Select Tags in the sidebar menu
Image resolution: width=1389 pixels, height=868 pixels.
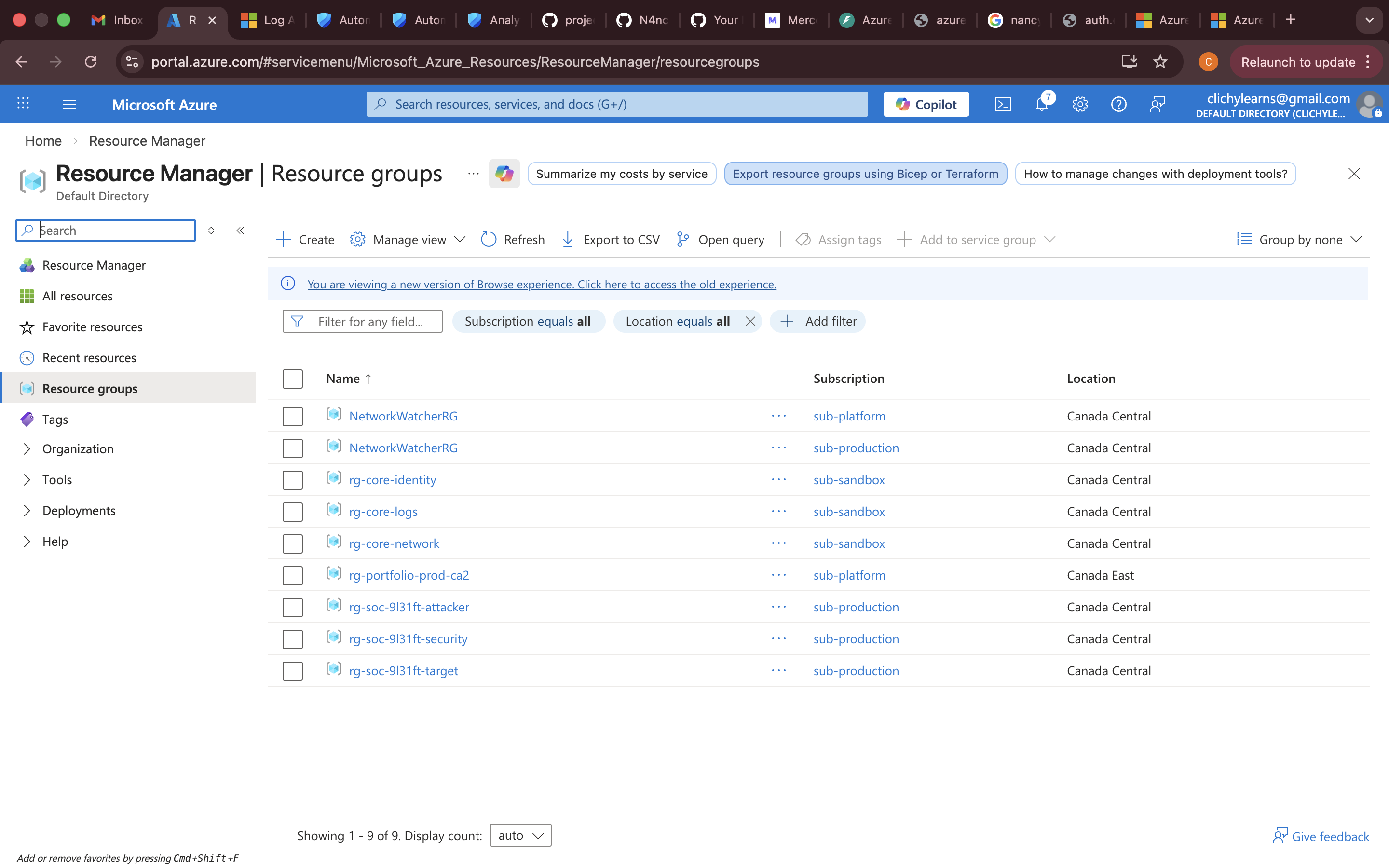pyautogui.click(x=55, y=419)
